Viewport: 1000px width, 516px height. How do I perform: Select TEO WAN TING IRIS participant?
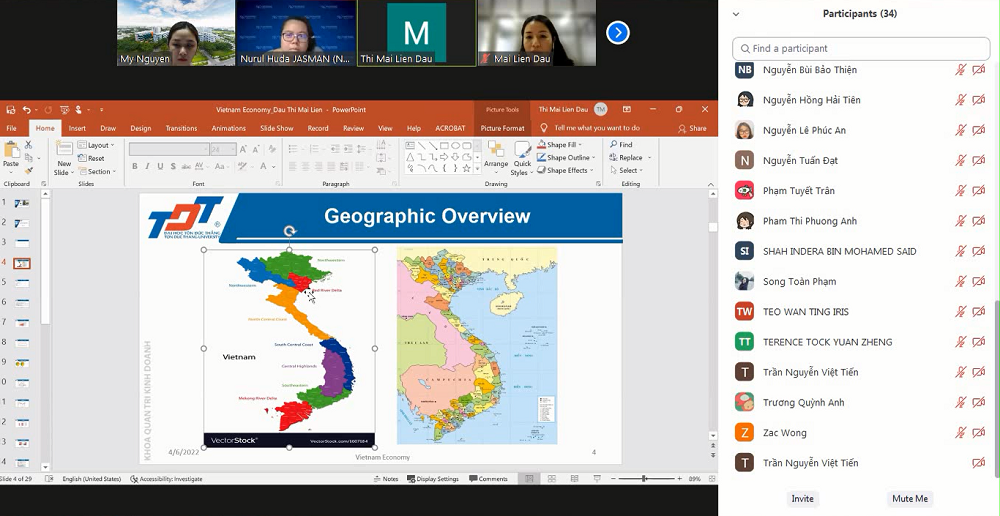(x=861, y=311)
